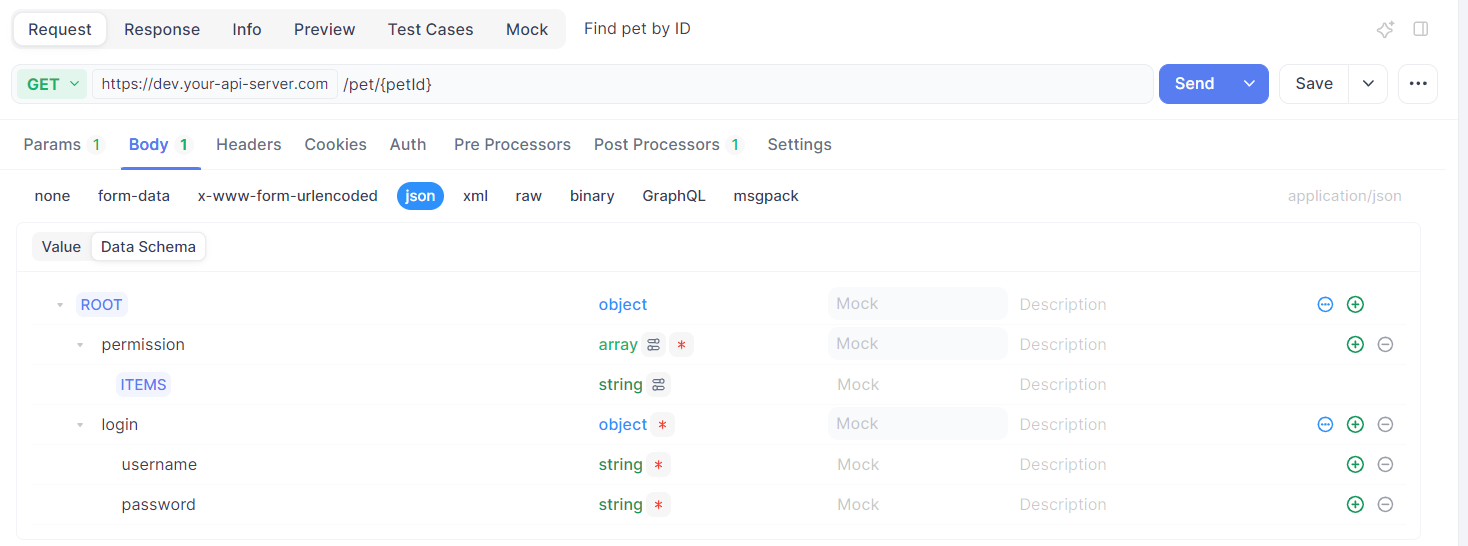The height and width of the screenshot is (546, 1468).
Task: Open ROOT row more actions icon
Action: click(x=1325, y=304)
